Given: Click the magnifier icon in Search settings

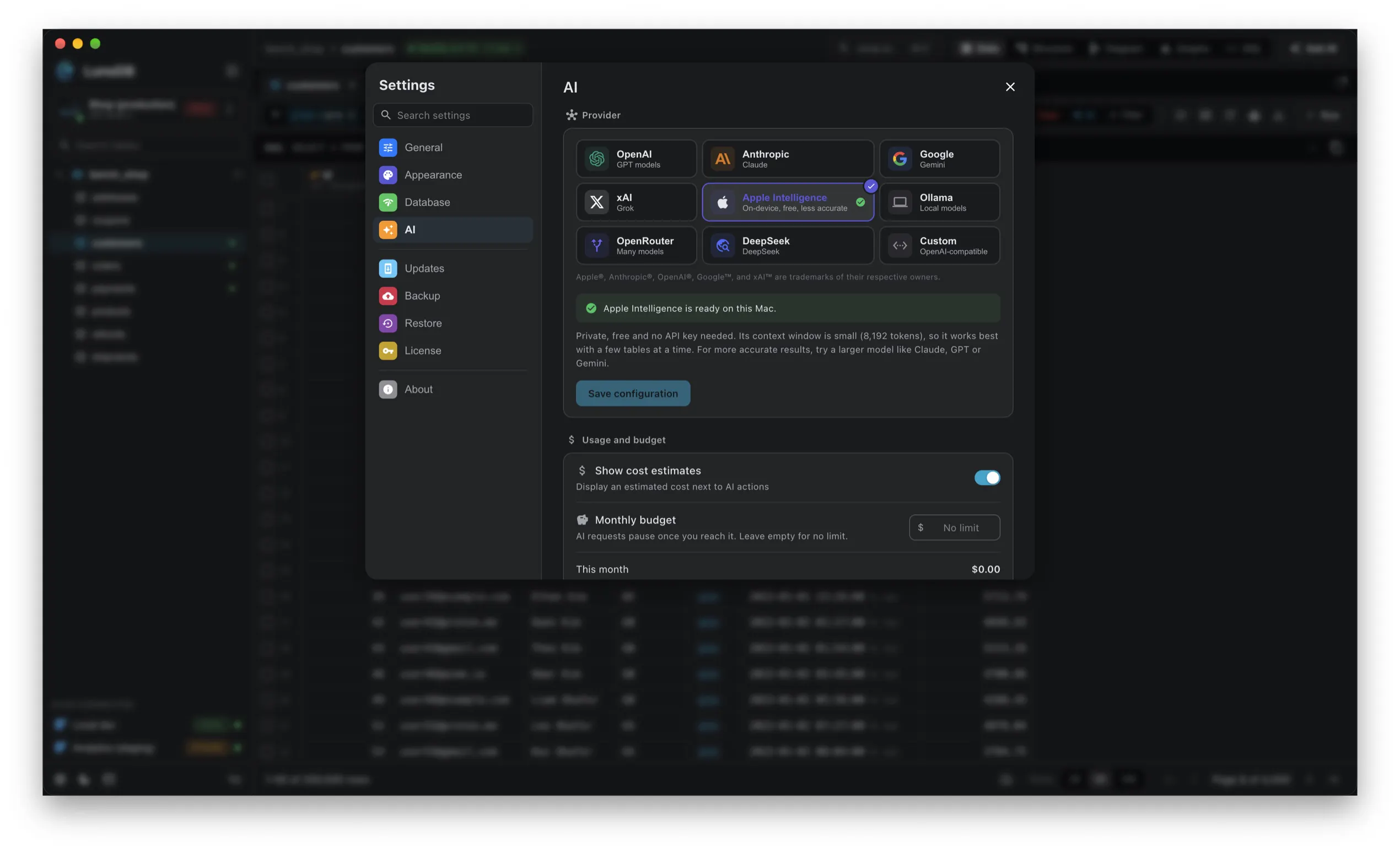Looking at the screenshot, I should coord(386,115).
